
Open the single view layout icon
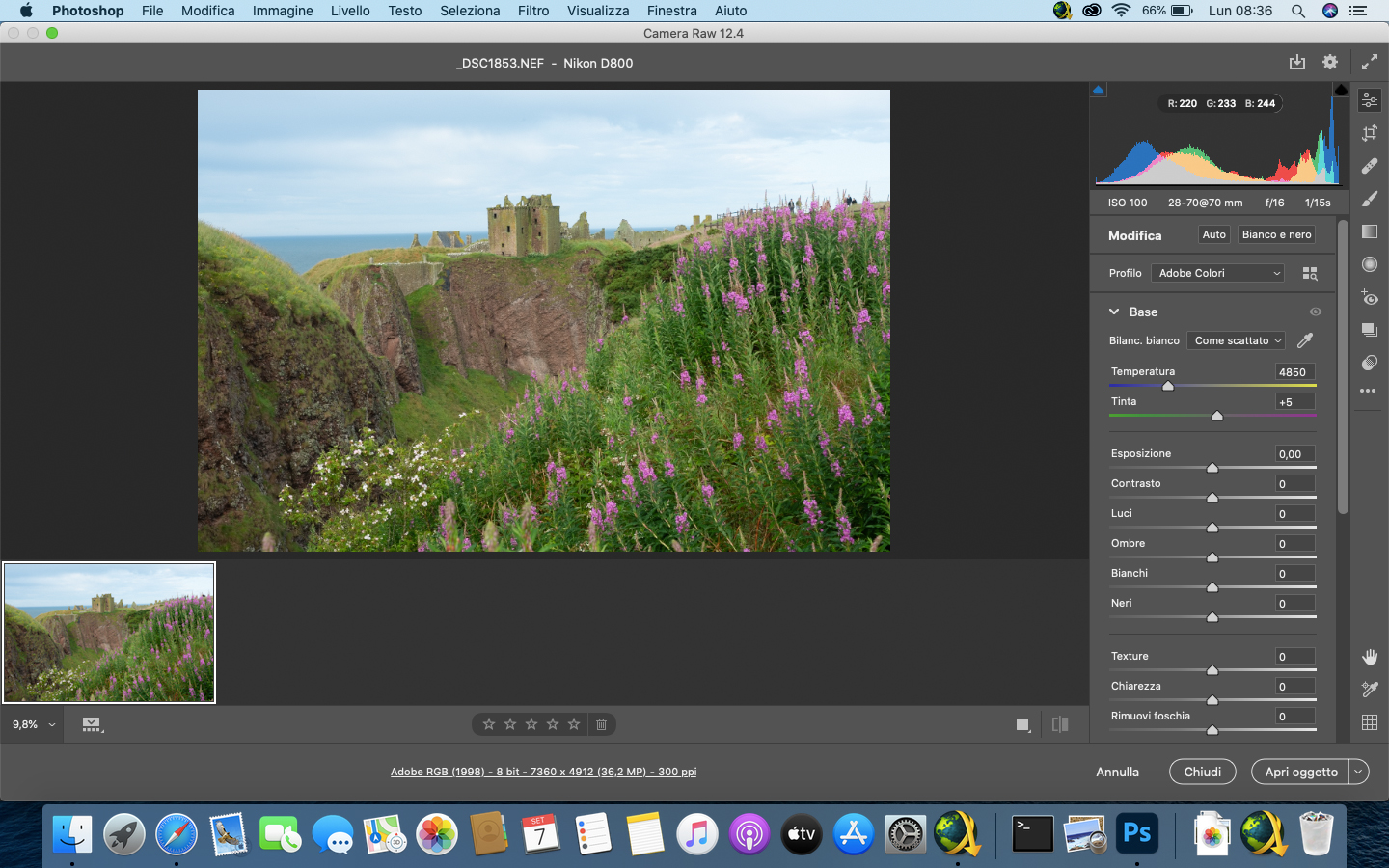[1023, 724]
